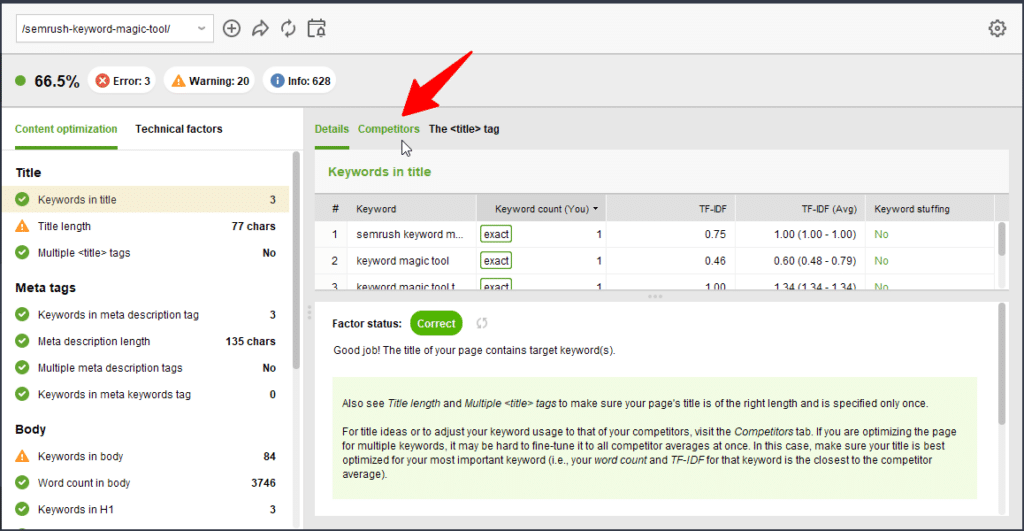Viewport: 1024px width, 531px height.
Task: Click the orange Warning: 20 badge
Action: tap(209, 81)
